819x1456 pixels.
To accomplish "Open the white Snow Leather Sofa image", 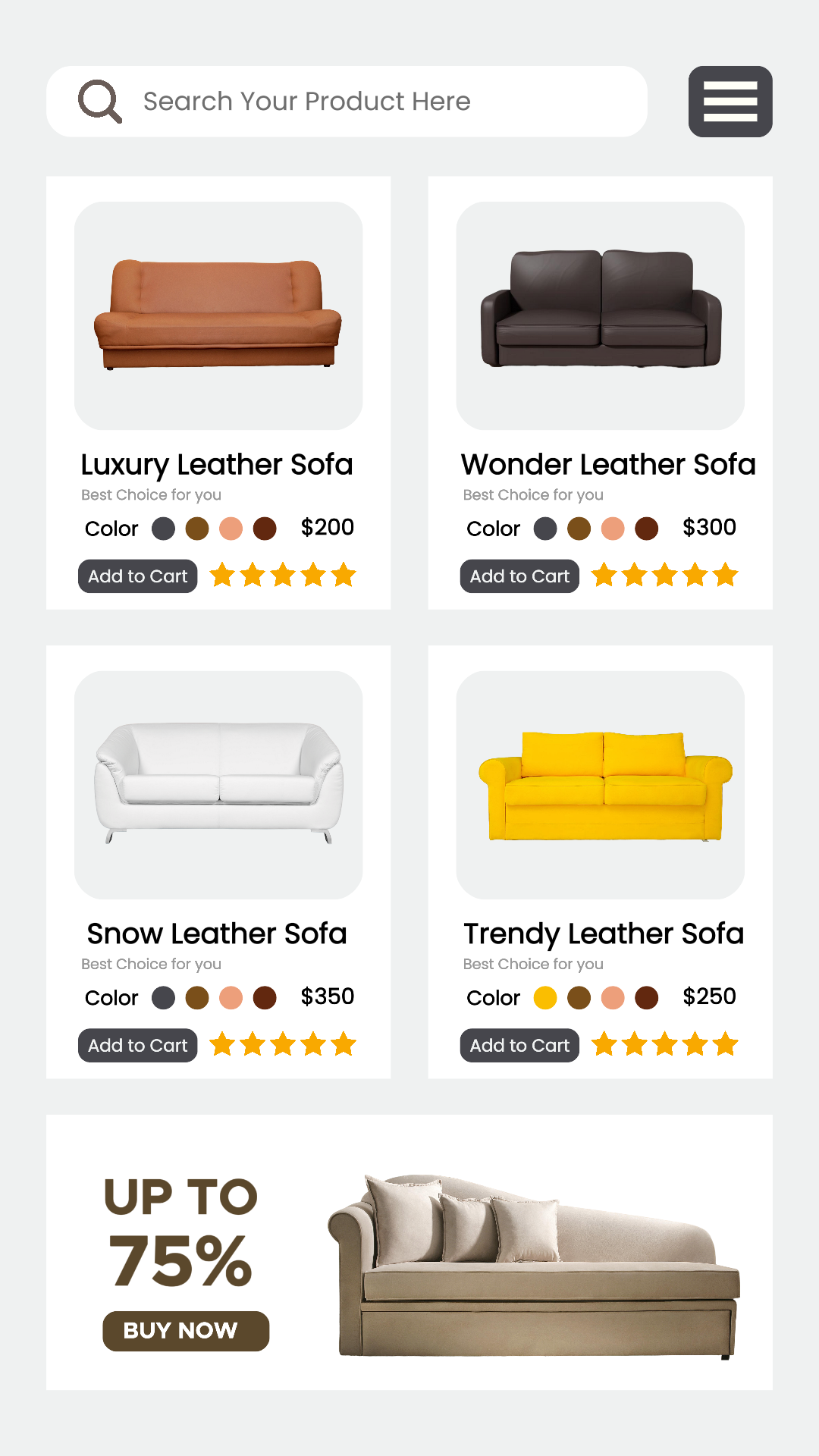I will coord(218,785).
